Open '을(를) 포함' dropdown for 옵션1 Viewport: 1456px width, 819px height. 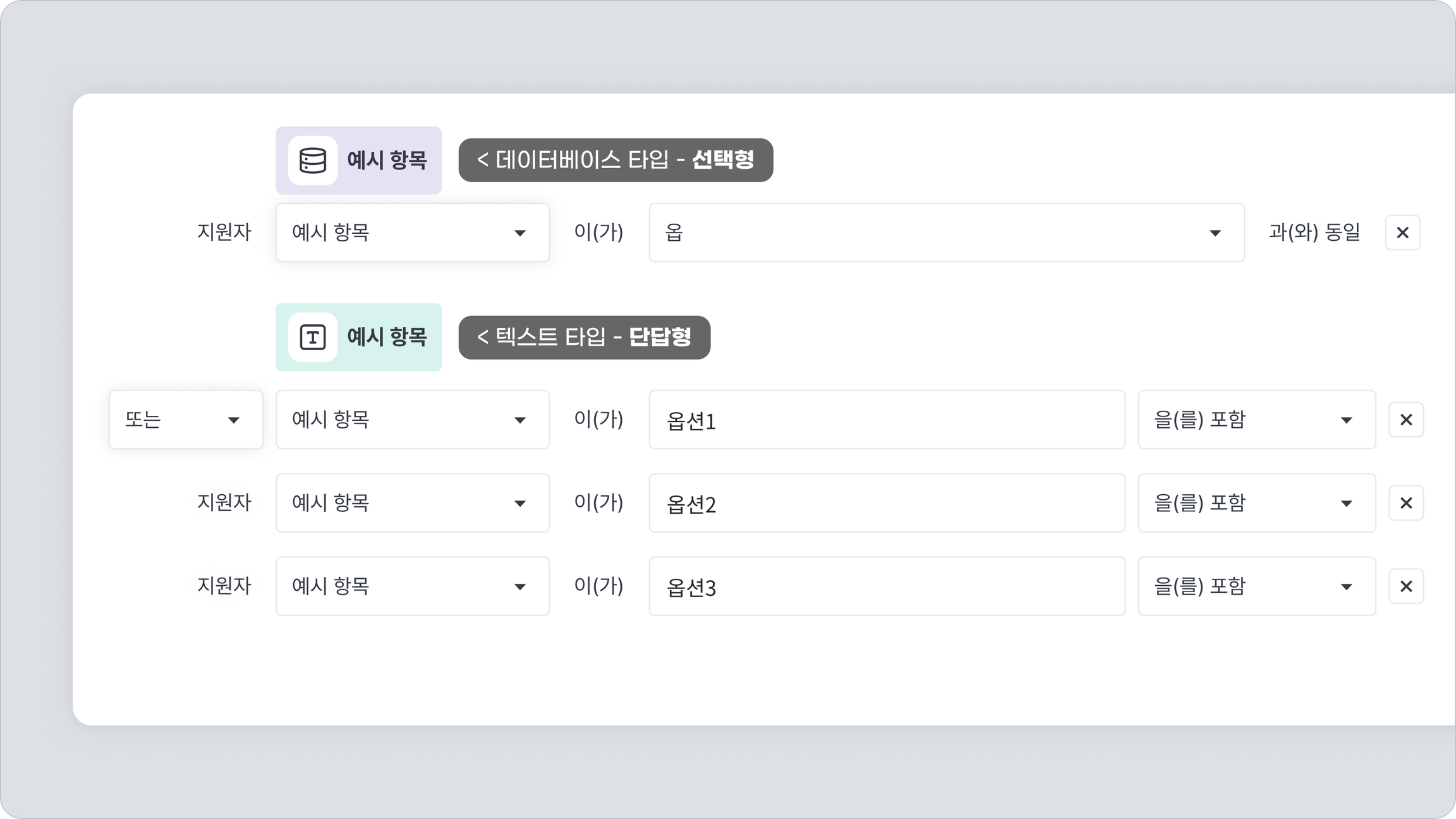pos(1256,420)
